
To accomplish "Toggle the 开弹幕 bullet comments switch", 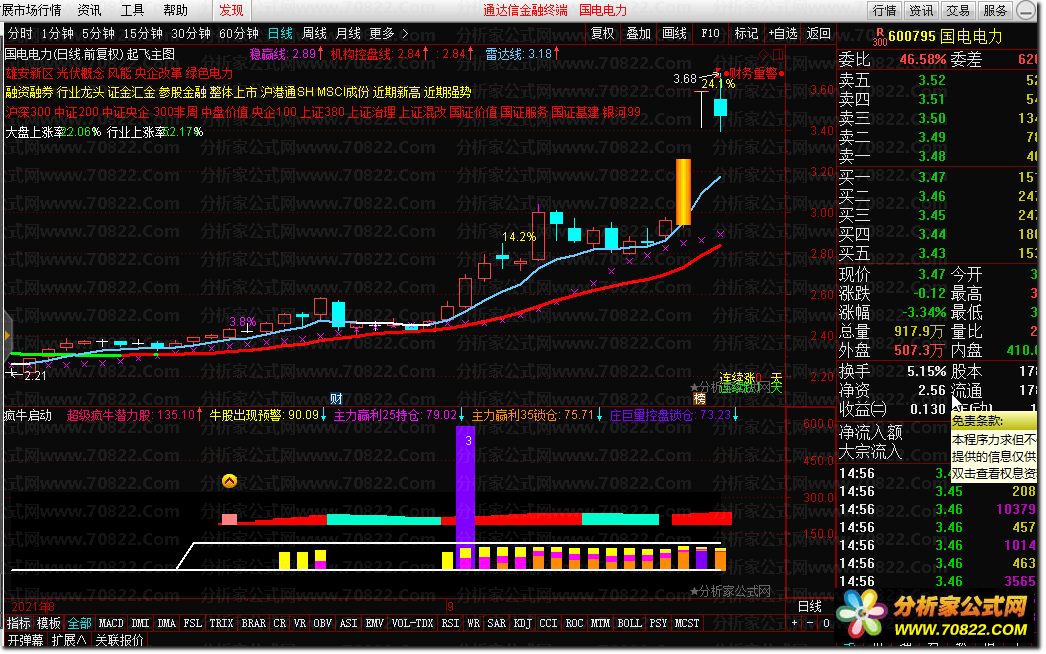I will click(25, 640).
